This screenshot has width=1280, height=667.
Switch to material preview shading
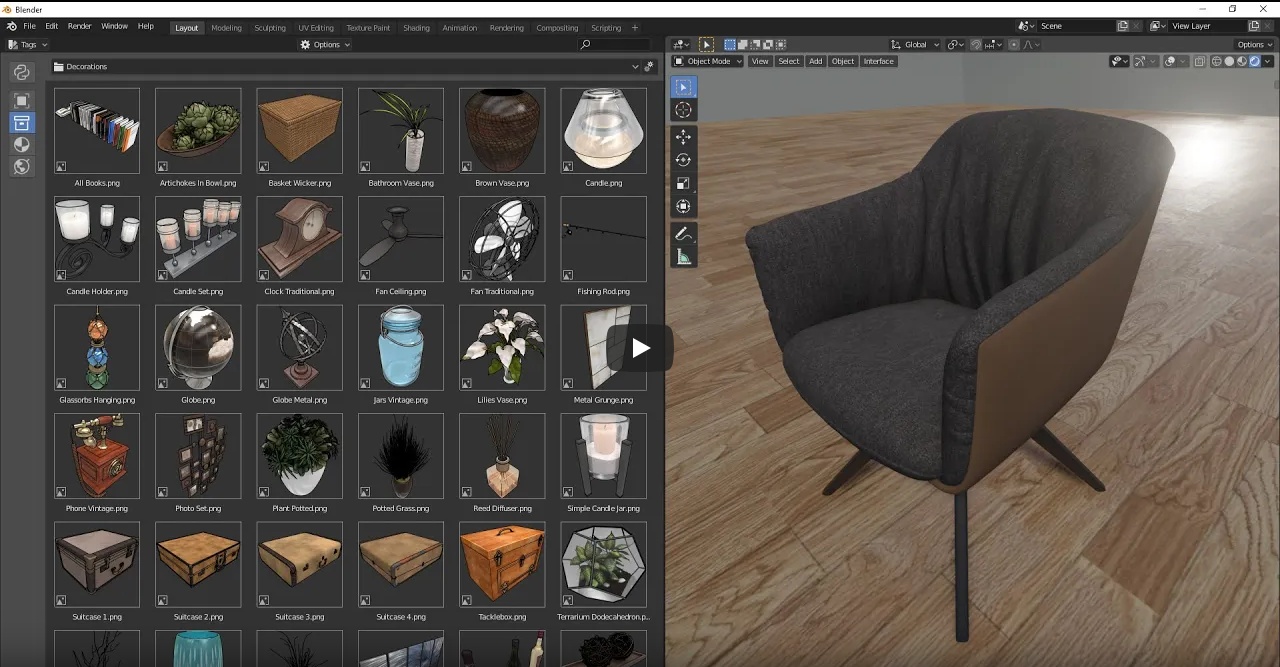(x=1242, y=61)
